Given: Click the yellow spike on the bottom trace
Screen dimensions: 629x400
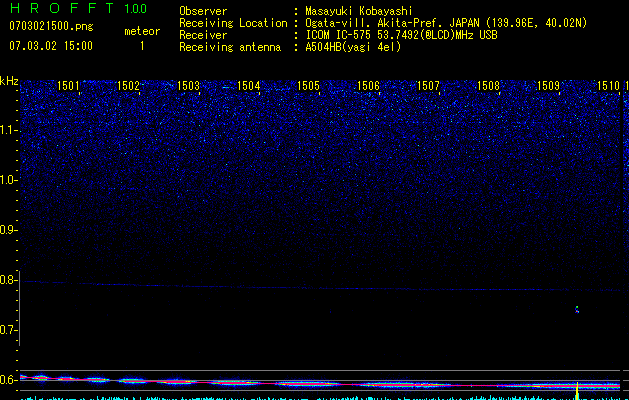Looking at the screenshot, I should pos(577,391).
